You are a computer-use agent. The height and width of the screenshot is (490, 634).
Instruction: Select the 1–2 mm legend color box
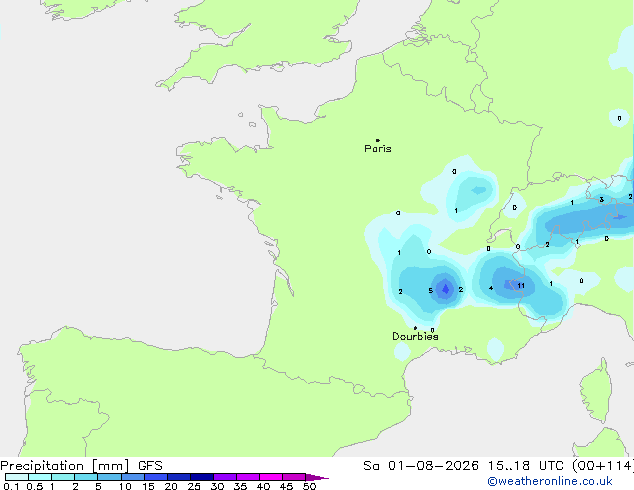click(63, 477)
